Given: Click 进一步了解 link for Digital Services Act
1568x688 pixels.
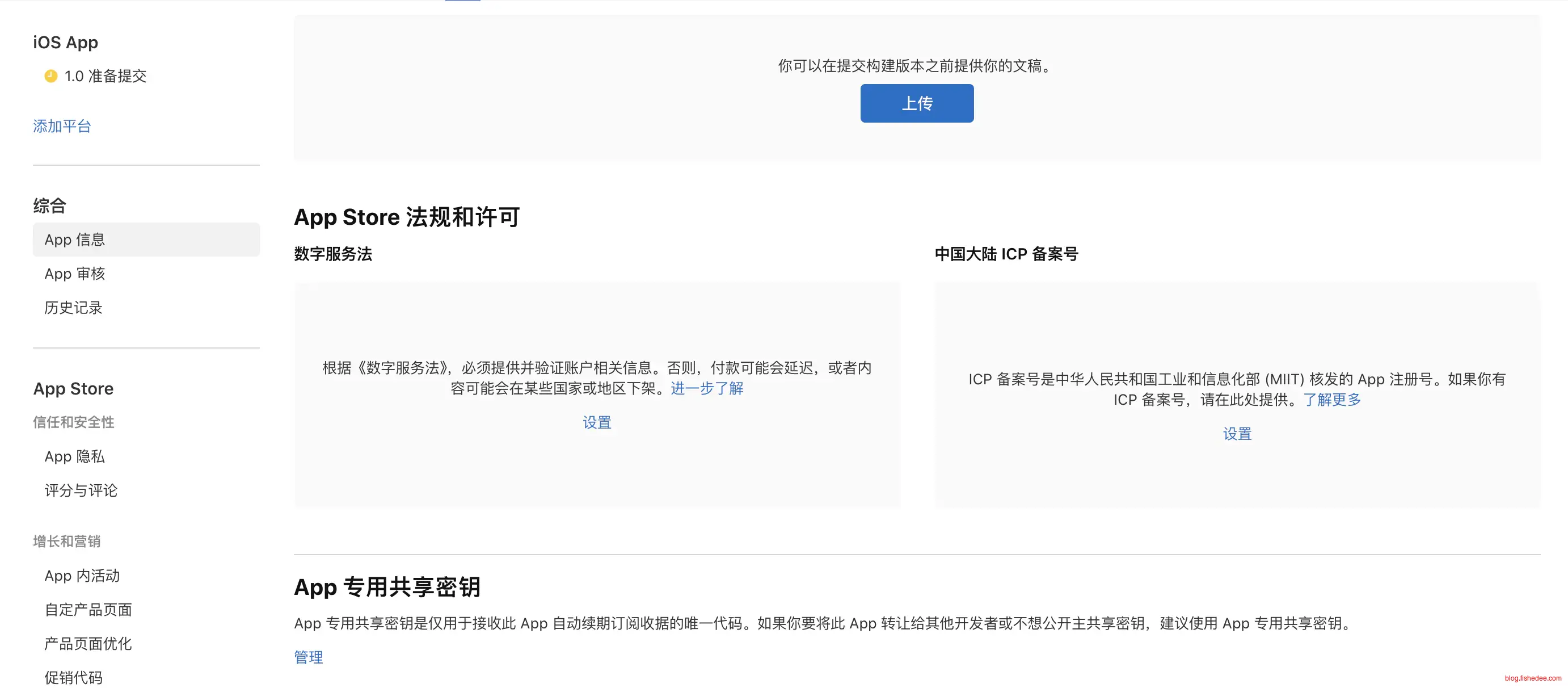Looking at the screenshot, I should 707,388.
